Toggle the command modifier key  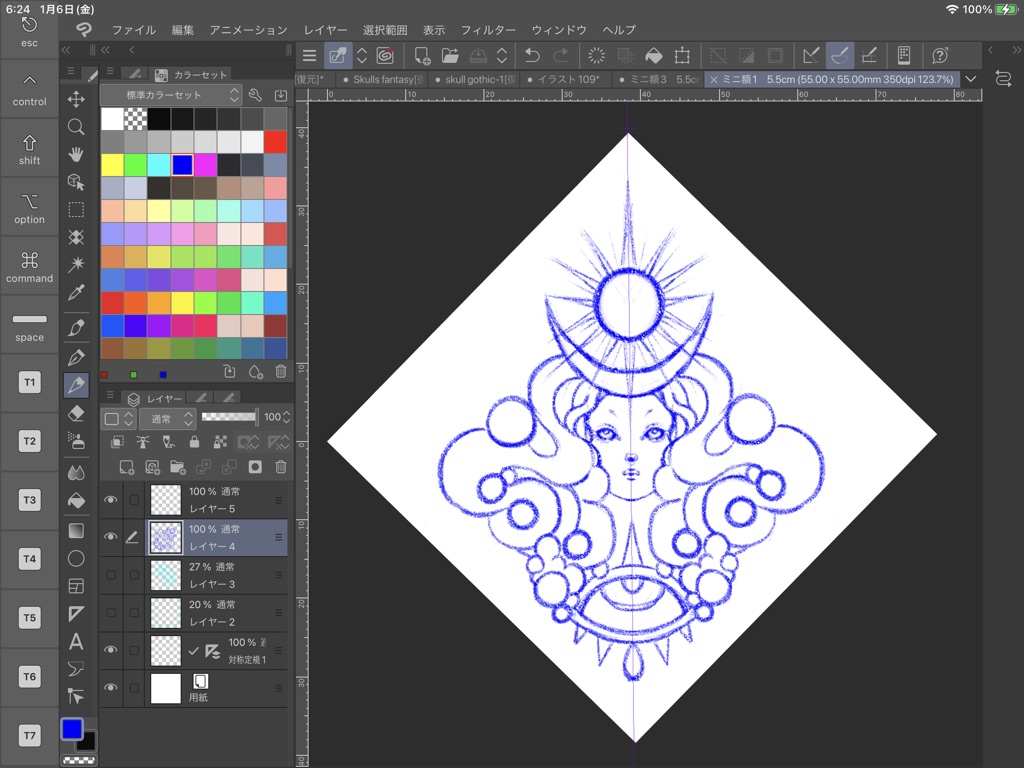point(29,266)
